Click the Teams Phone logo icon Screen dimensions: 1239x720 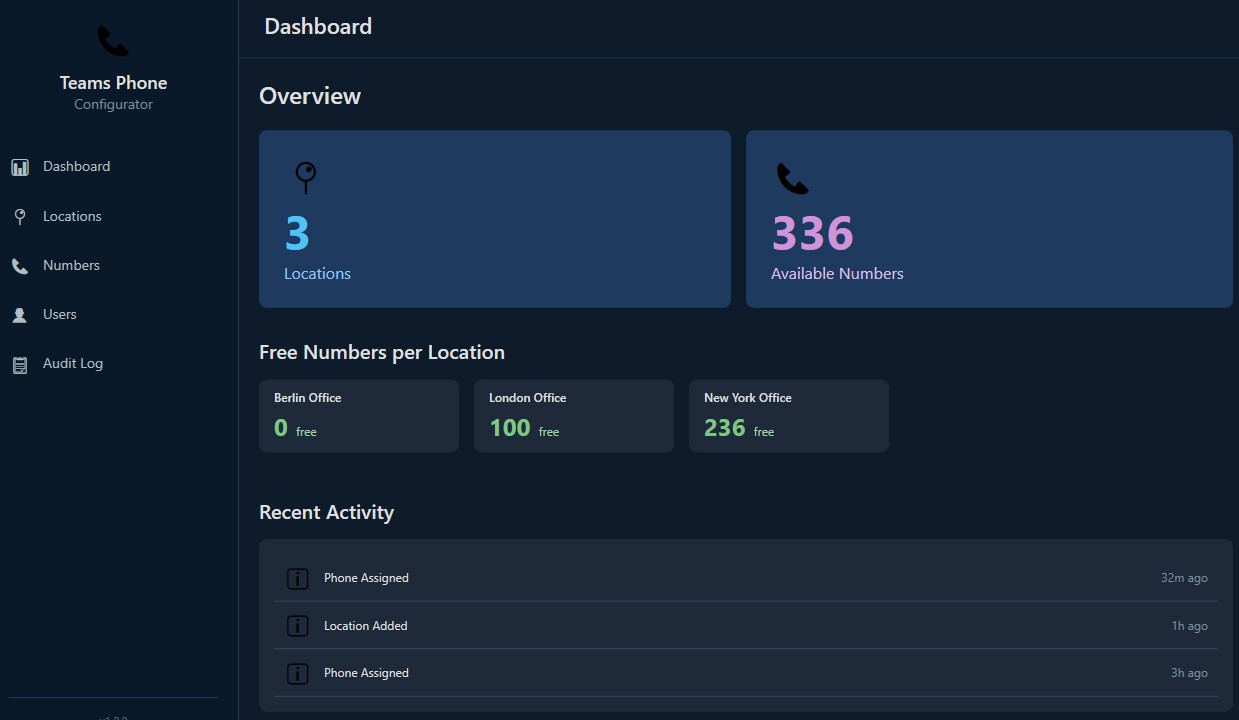click(x=113, y=41)
